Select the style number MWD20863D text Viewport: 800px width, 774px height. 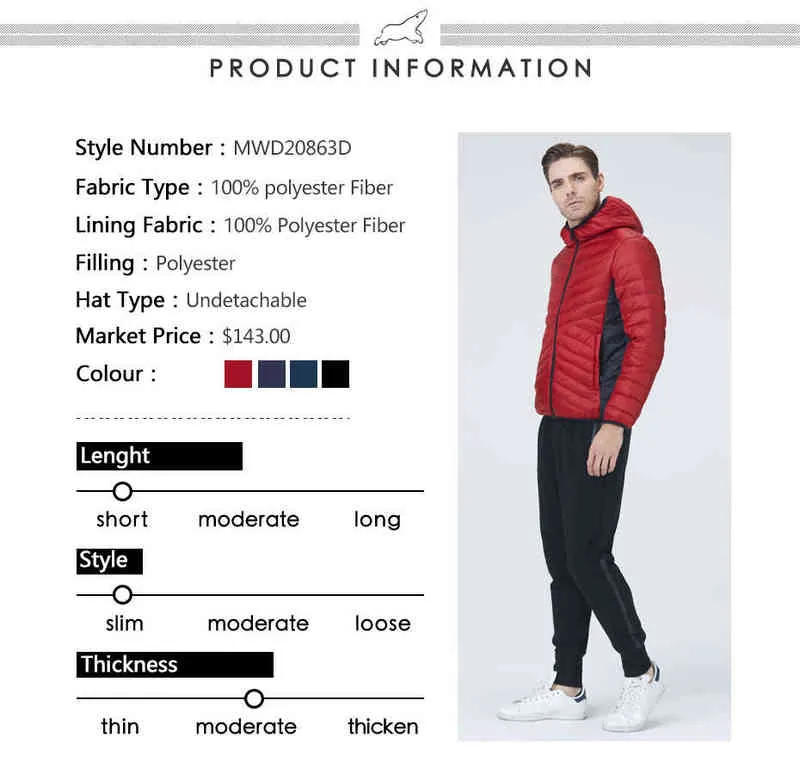(292, 148)
